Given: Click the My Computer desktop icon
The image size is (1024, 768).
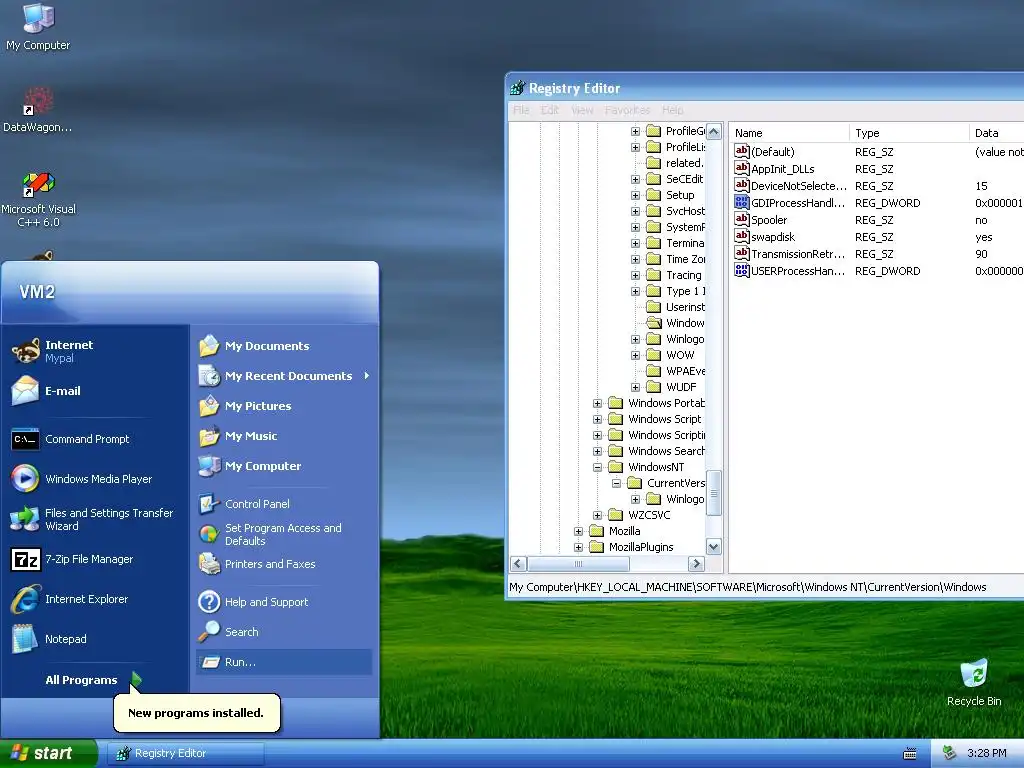Looking at the screenshot, I should coord(38,27).
